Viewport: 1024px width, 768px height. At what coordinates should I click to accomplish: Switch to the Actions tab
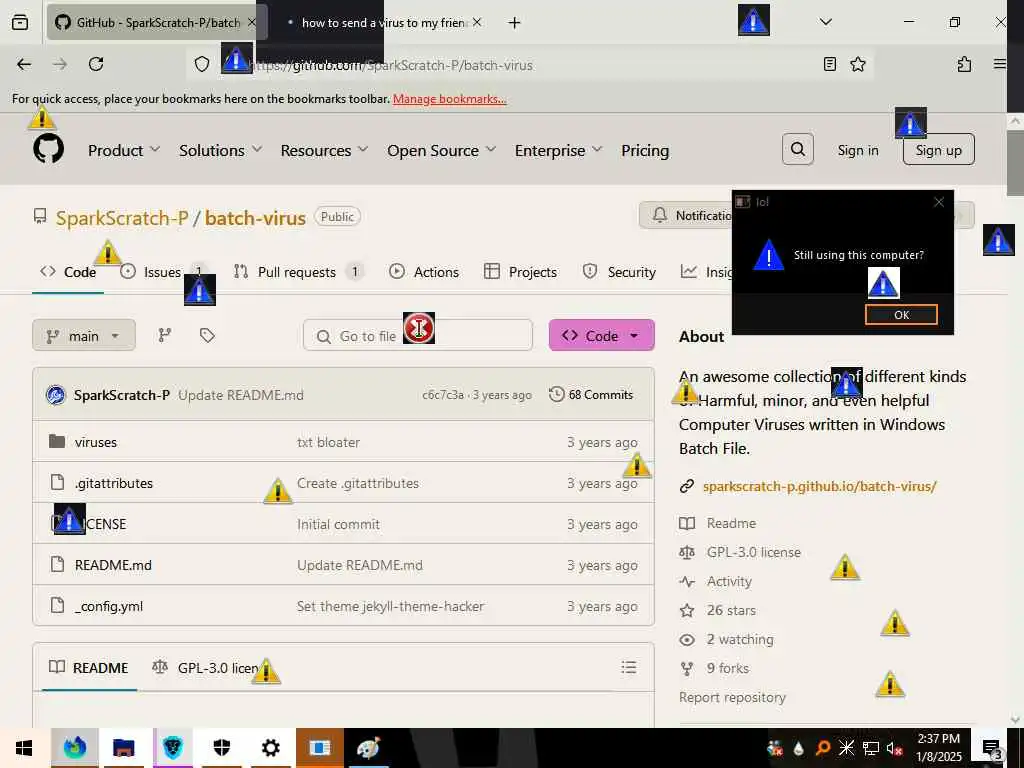[x=424, y=272]
